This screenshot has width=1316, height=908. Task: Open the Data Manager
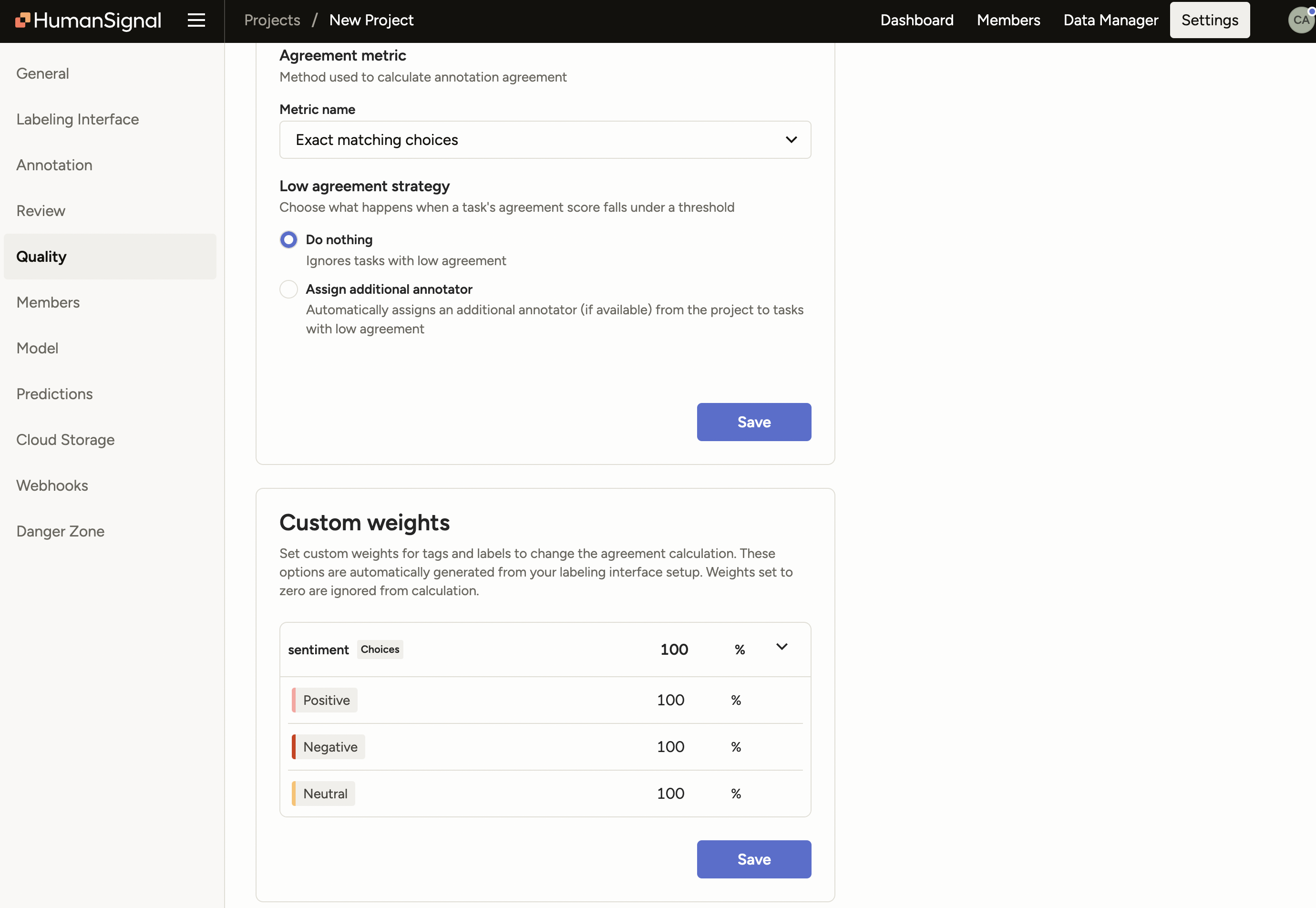tap(1110, 20)
